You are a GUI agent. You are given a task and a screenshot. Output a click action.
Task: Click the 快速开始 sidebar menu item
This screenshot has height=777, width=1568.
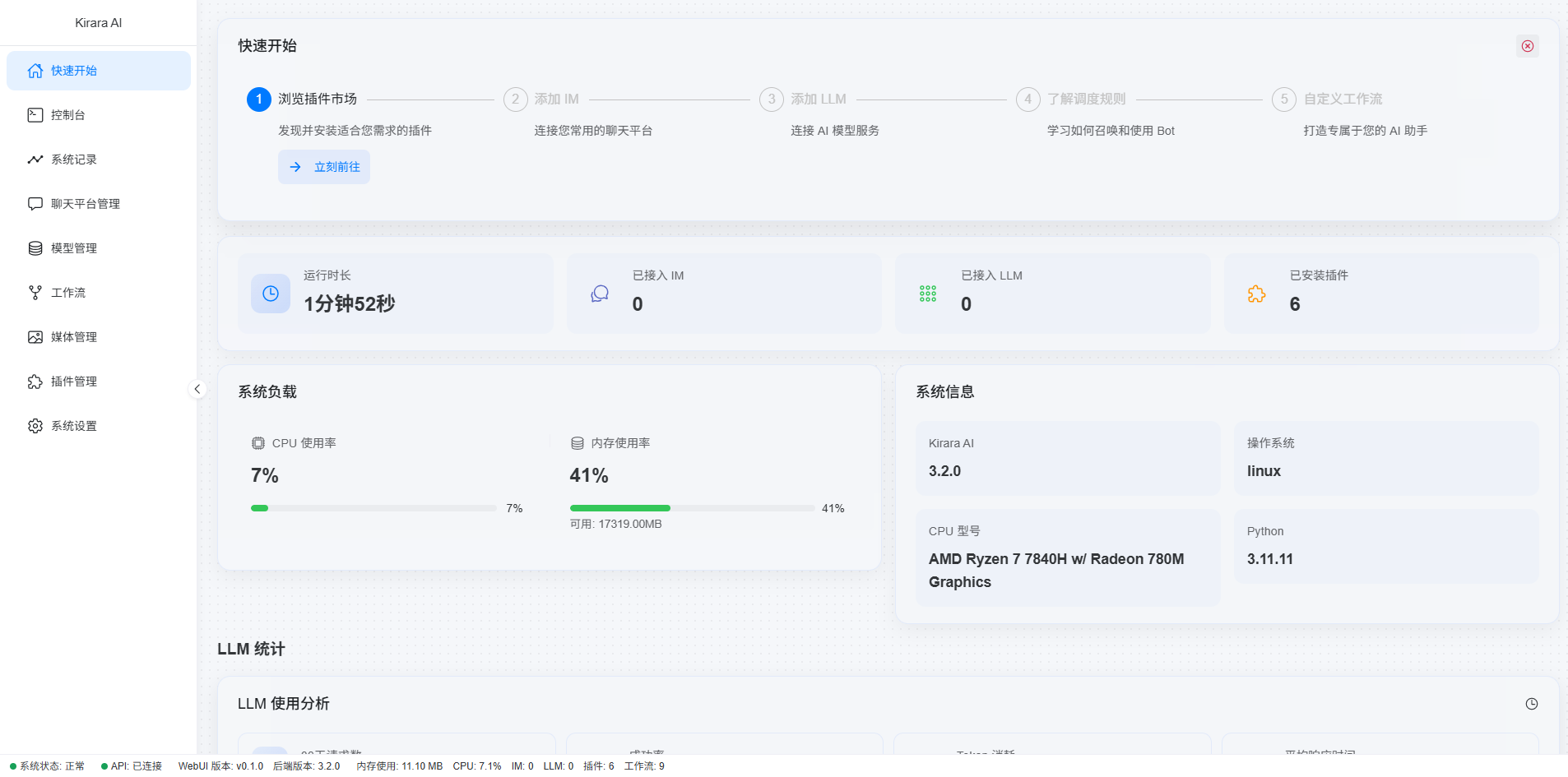[x=99, y=71]
